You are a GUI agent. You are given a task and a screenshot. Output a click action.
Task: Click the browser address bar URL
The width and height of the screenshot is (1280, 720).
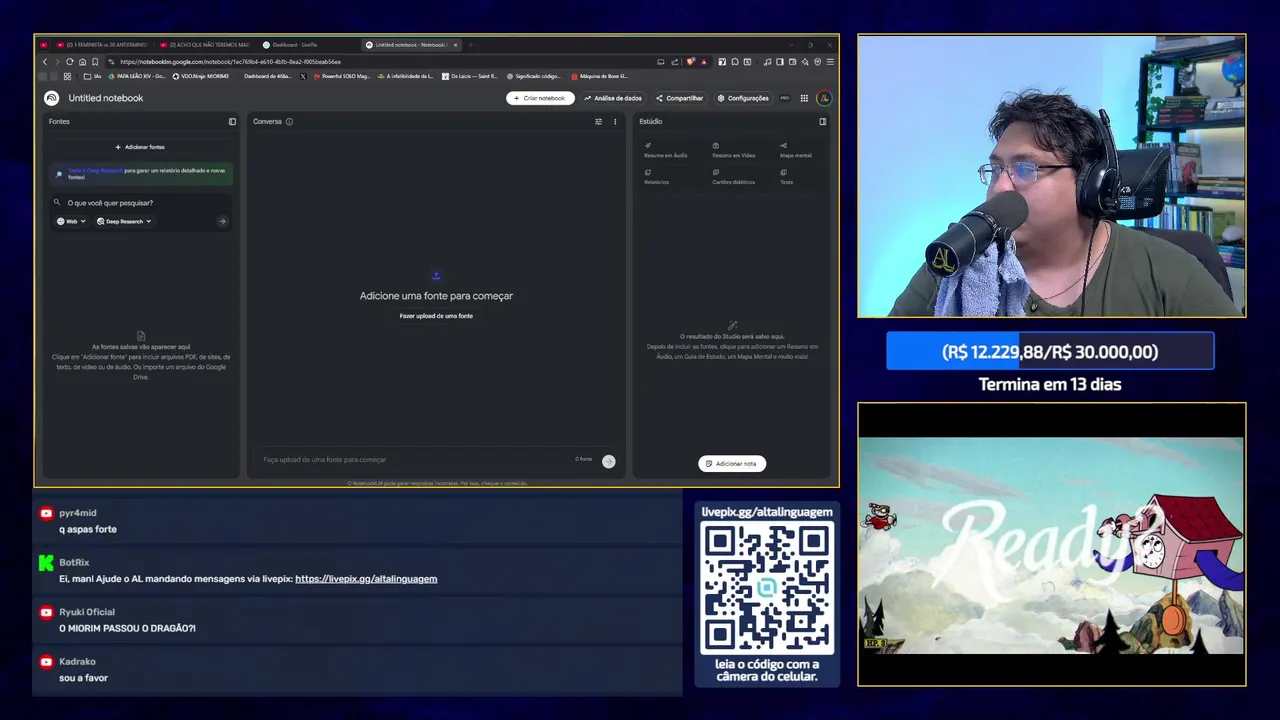[x=230, y=62]
